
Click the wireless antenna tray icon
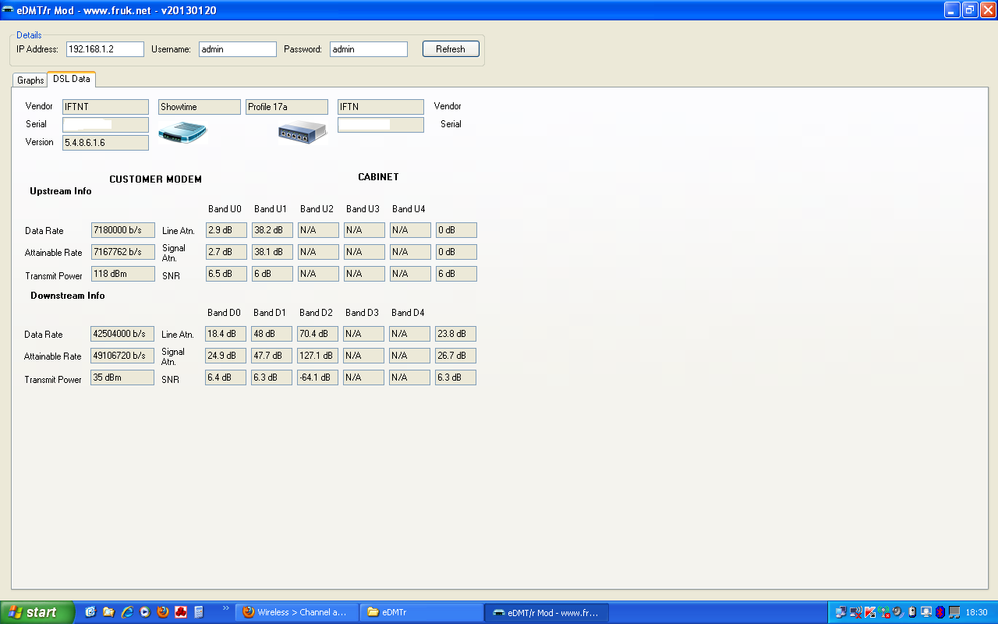(x=884, y=613)
